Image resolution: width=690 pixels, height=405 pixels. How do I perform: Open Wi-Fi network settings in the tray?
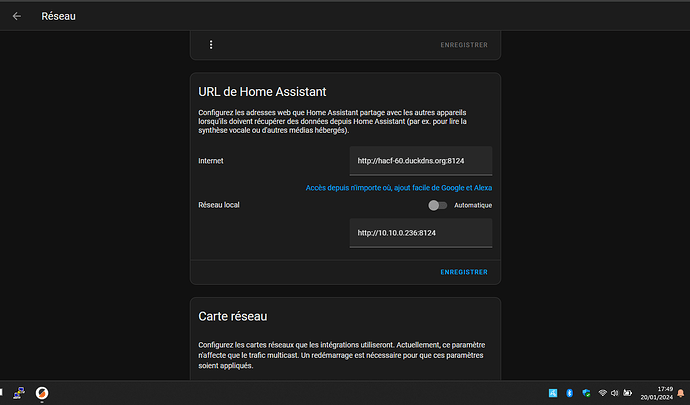tap(602, 393)
